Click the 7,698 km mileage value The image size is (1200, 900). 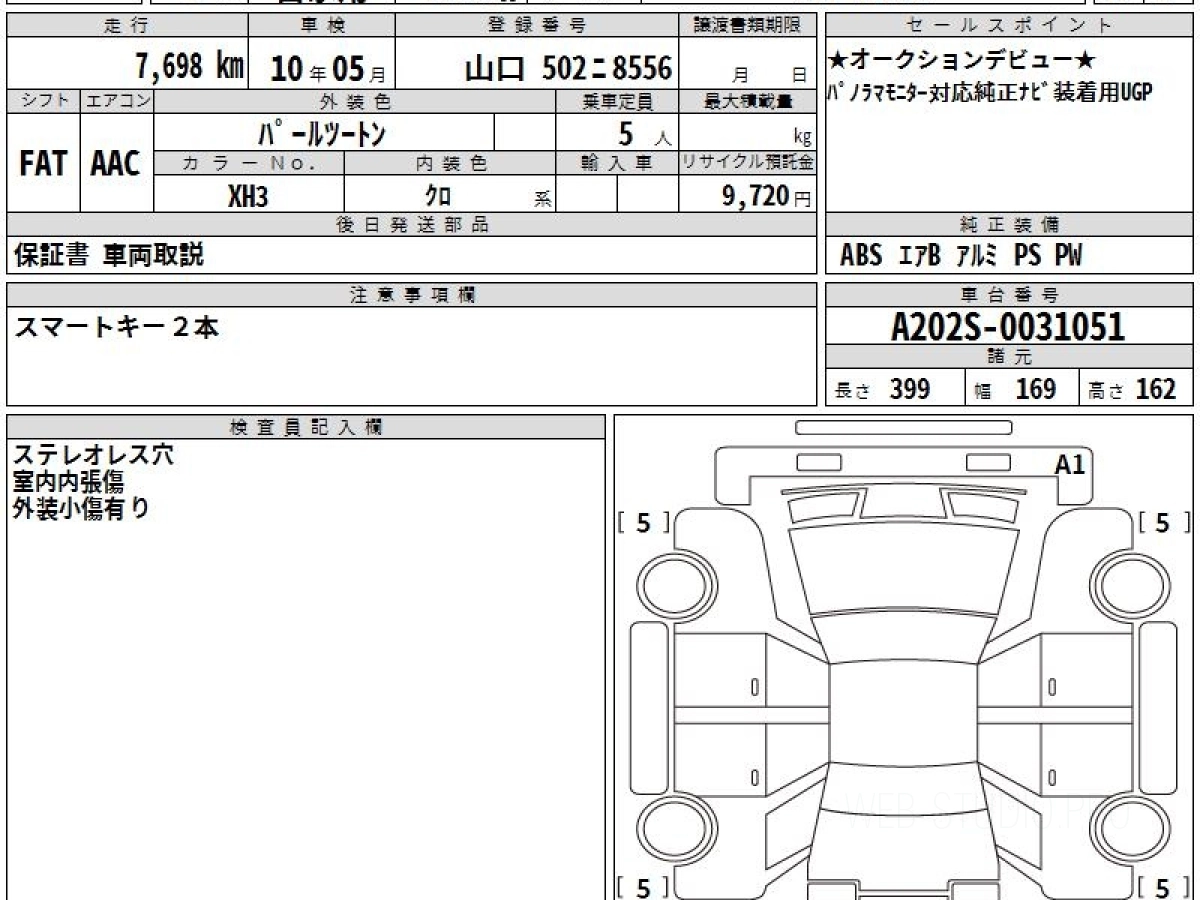(x=189, y=67)
